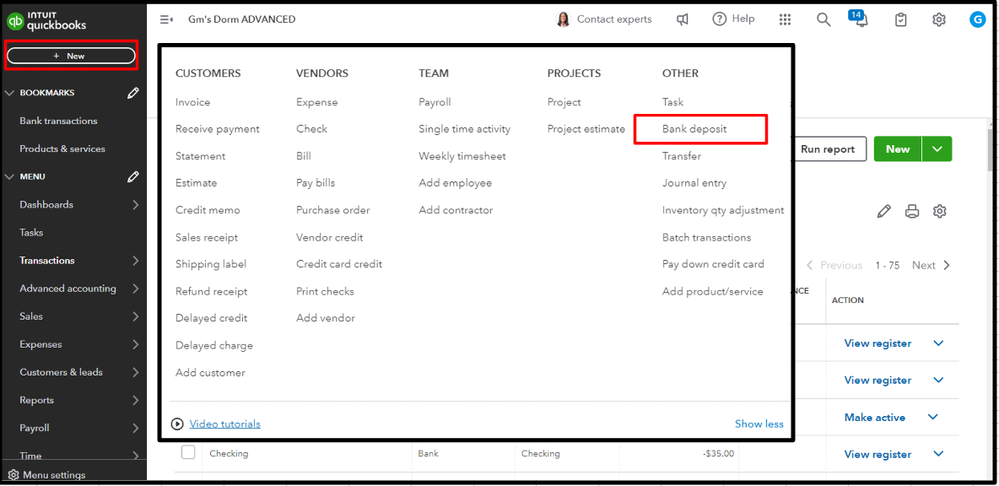This screenshot has height=486, width=999.
Task: Open Products & services bookmark
Action: point(62,148)
